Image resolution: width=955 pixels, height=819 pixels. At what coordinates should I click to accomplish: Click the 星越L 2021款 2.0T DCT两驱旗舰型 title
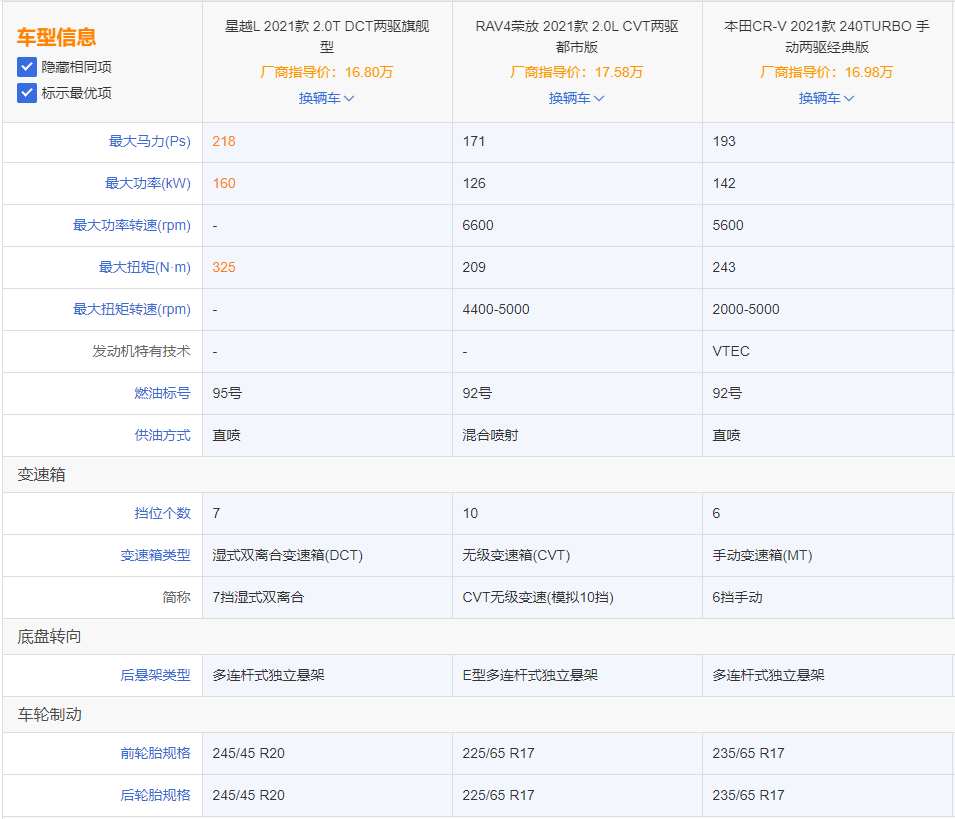(x=327, y=37)
